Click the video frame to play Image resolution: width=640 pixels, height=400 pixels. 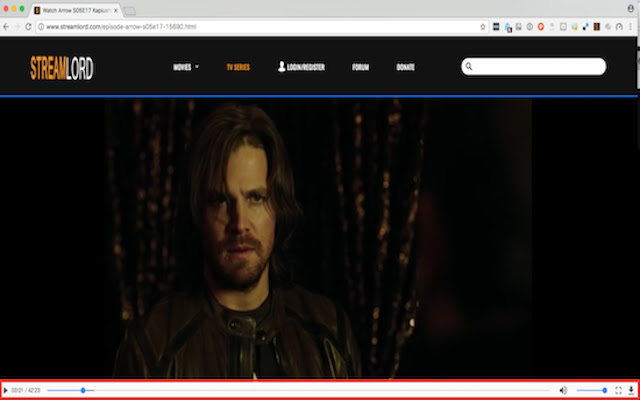[318, 238]
